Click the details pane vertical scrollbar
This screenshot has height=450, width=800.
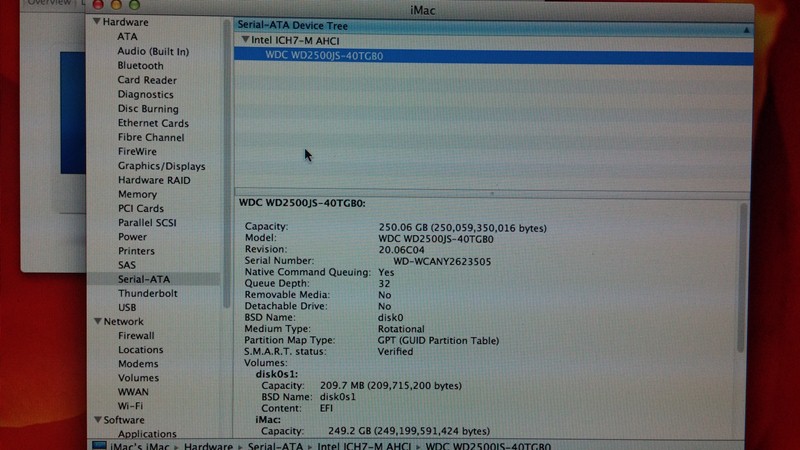click(x=743, y=277)
